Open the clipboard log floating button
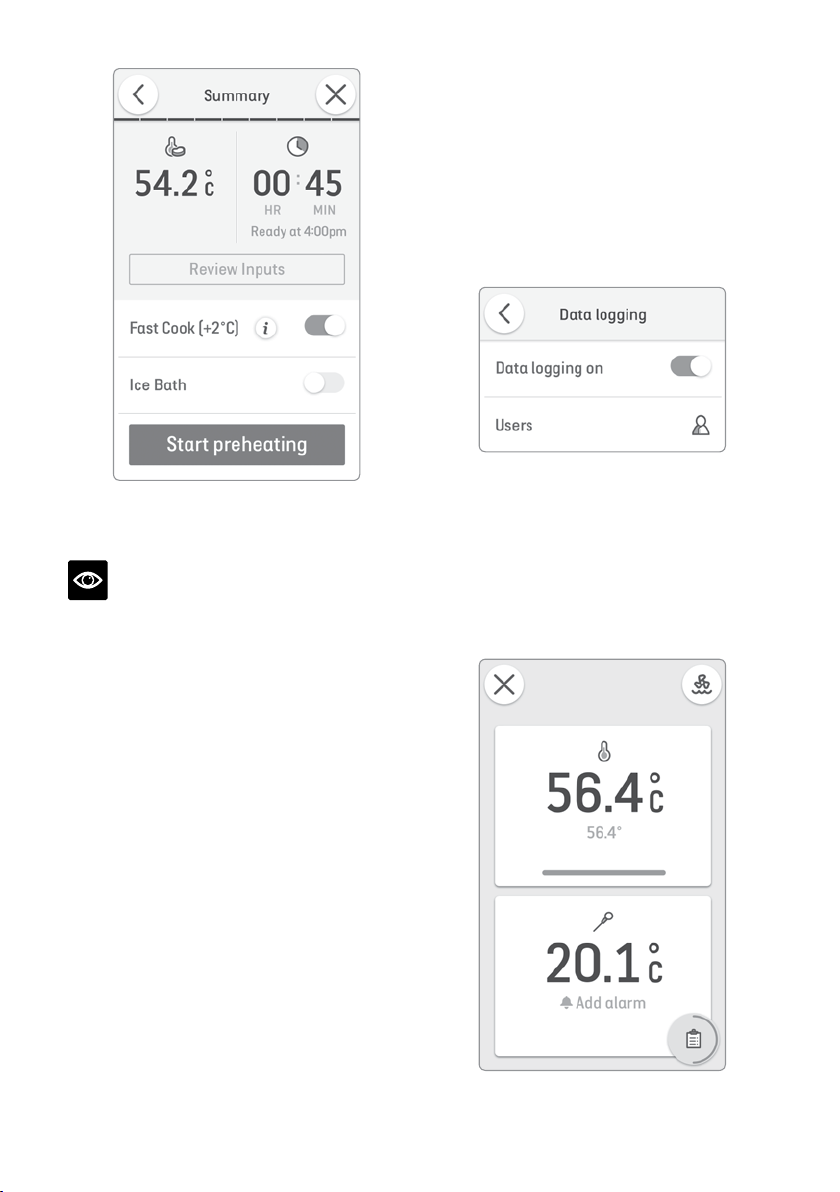 [x=693, y=1039]
